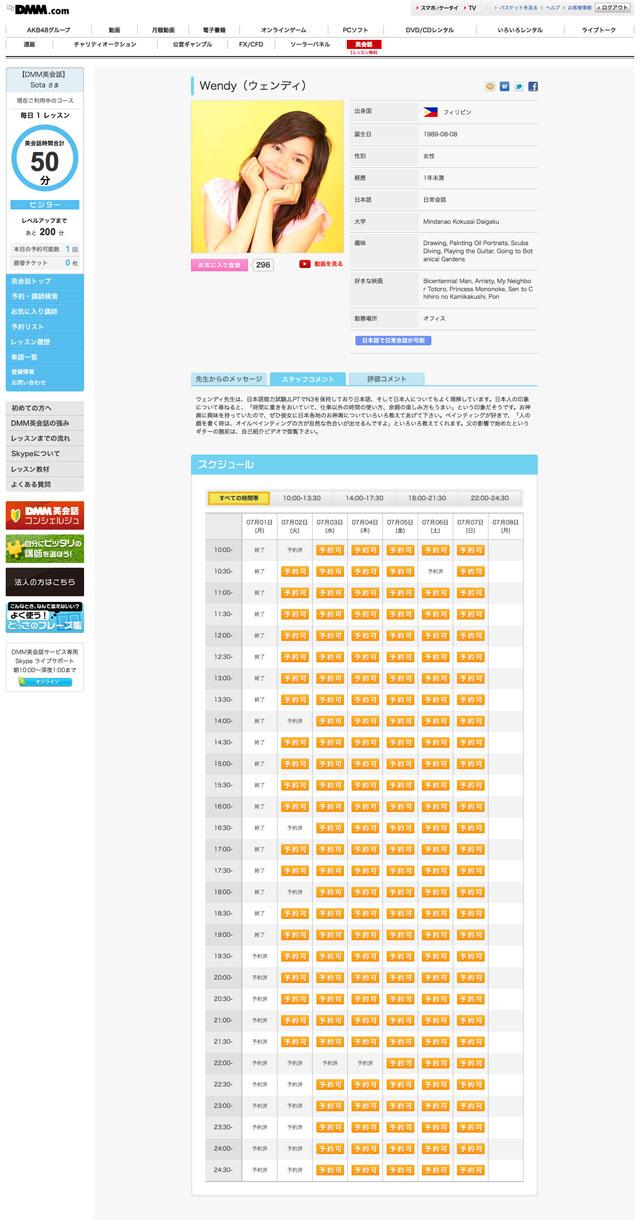The image size is (640, 1220).
Task: Open 予約・講師検索 in sidebar
Action: pos(45,297)
